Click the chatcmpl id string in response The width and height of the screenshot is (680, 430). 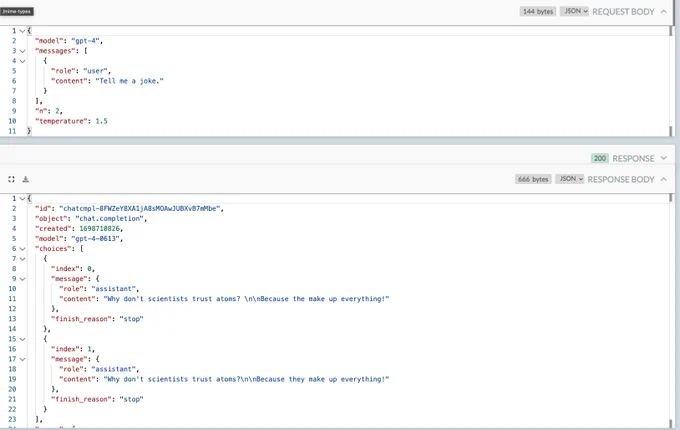click(x=140, y=208)
